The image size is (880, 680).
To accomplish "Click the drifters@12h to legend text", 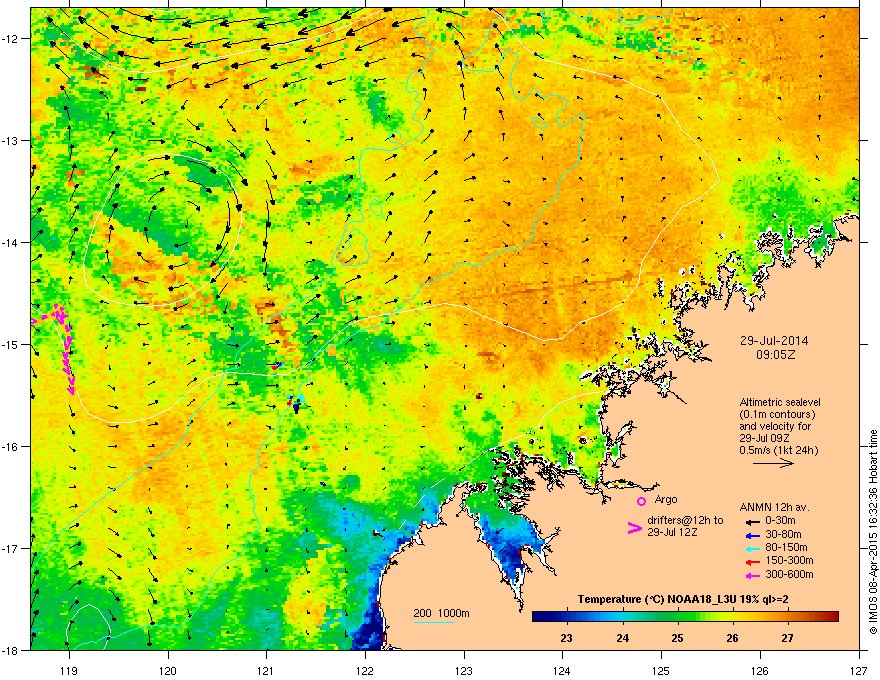I will (x=685, y=520).
